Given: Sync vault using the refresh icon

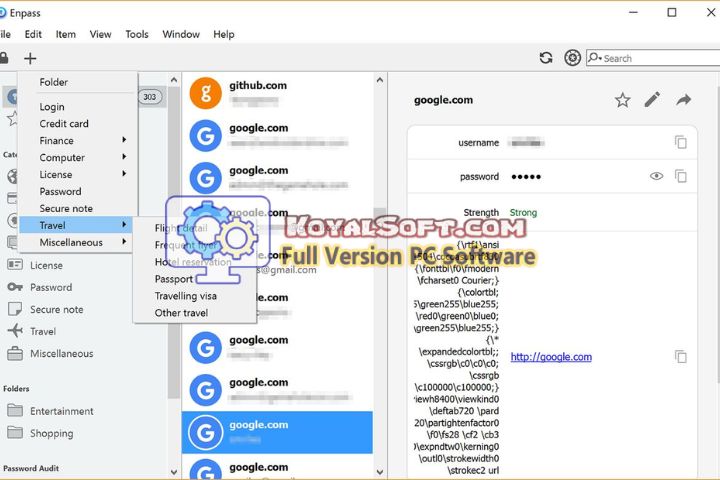Looking at the screenshot, I should [x=546, y=58].
